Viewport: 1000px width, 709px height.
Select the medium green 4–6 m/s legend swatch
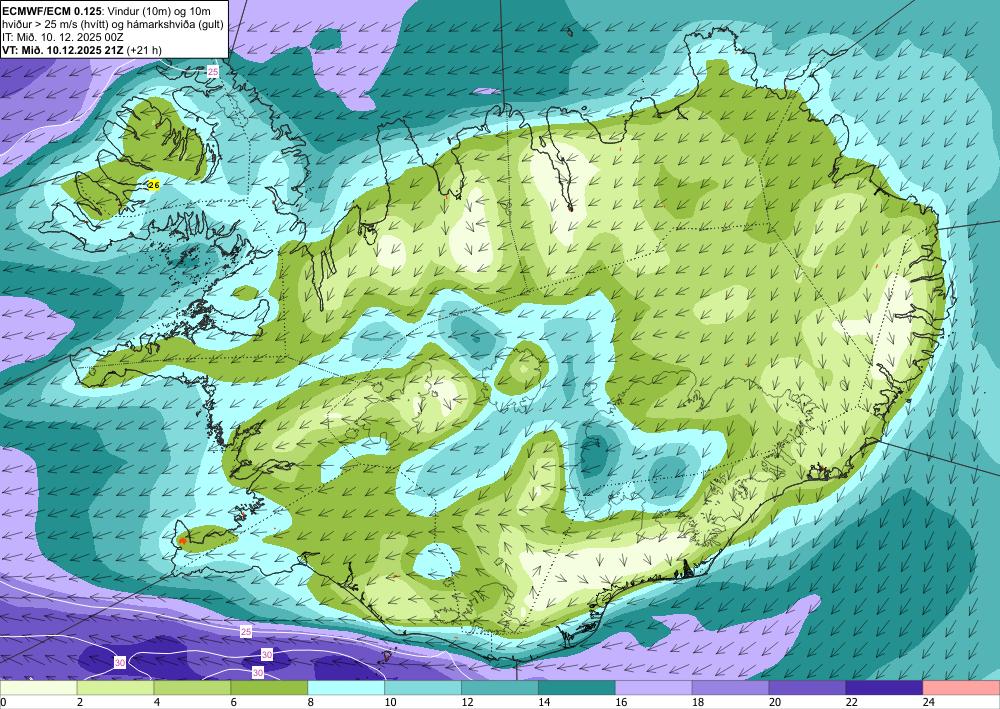(192, 688)
